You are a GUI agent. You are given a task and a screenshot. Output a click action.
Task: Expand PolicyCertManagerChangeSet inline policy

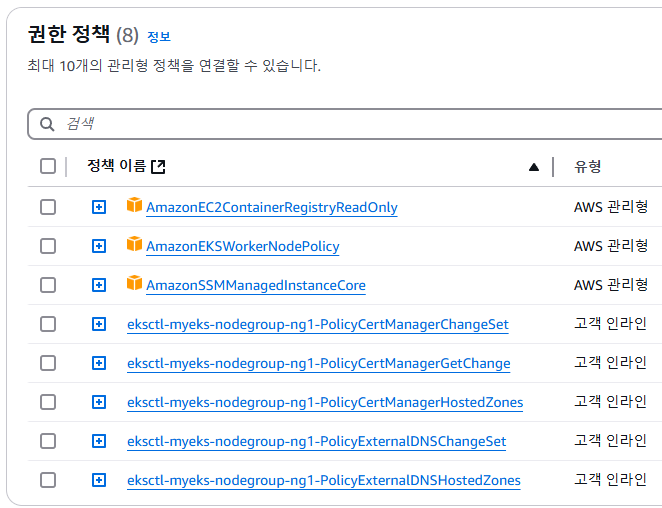pos(99,324)
